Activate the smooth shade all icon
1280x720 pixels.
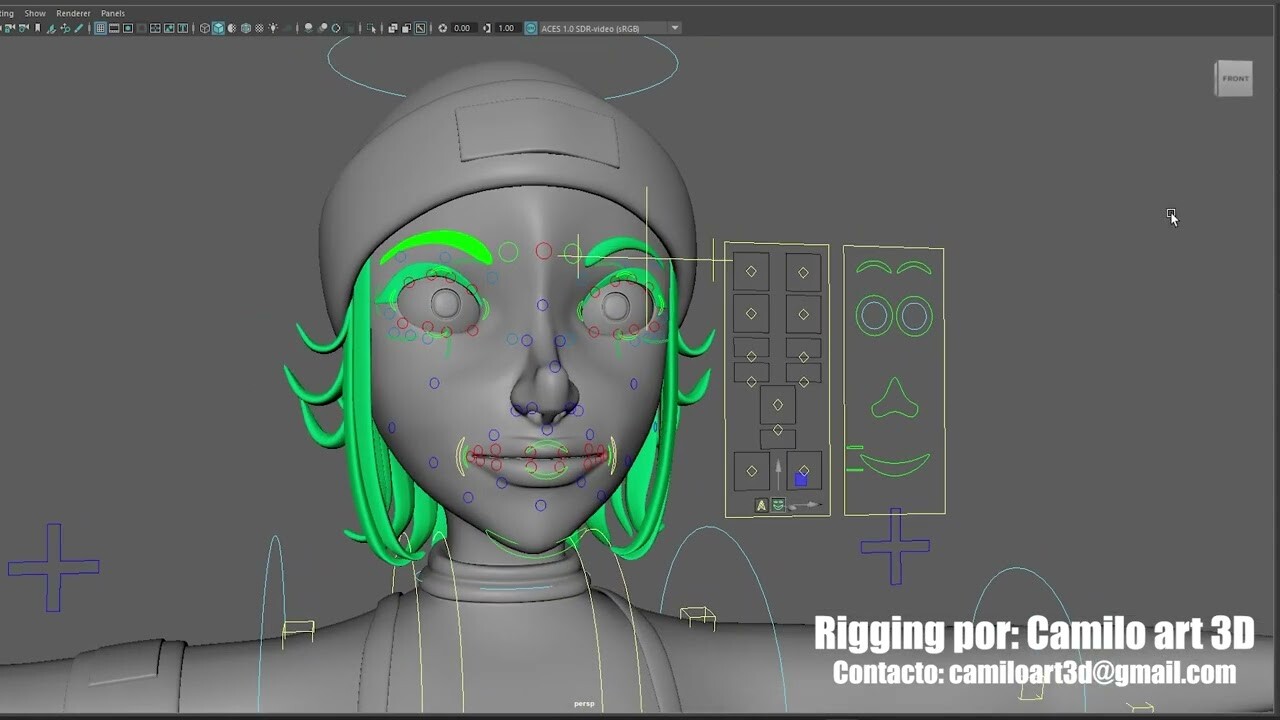(219, 28)
